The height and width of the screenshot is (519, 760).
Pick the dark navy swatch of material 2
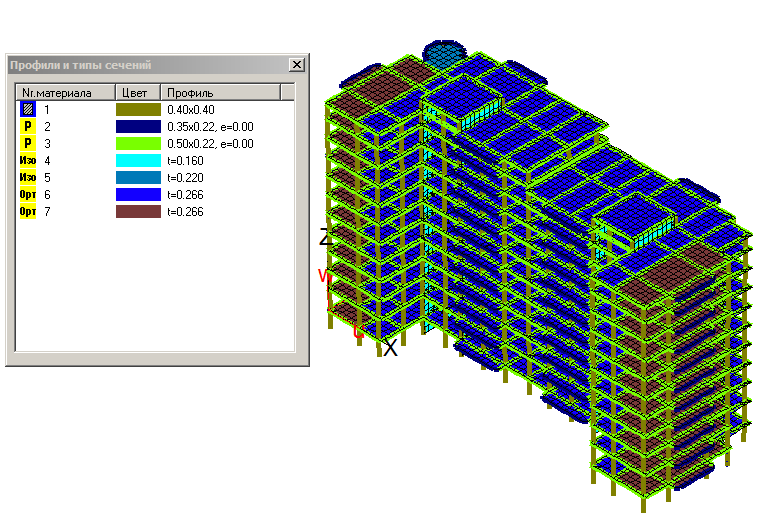pos(138,126)
